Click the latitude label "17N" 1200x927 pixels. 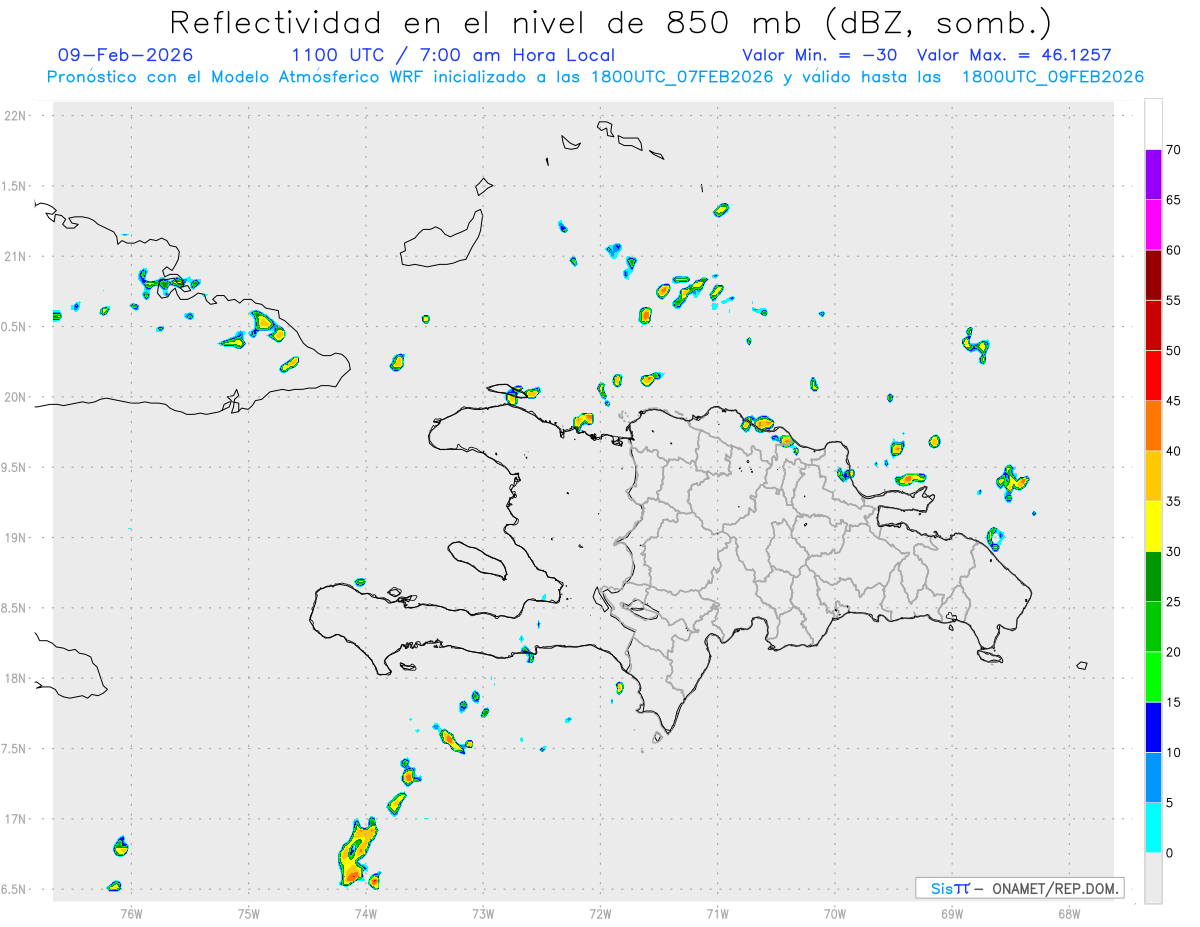coord(16,818)
